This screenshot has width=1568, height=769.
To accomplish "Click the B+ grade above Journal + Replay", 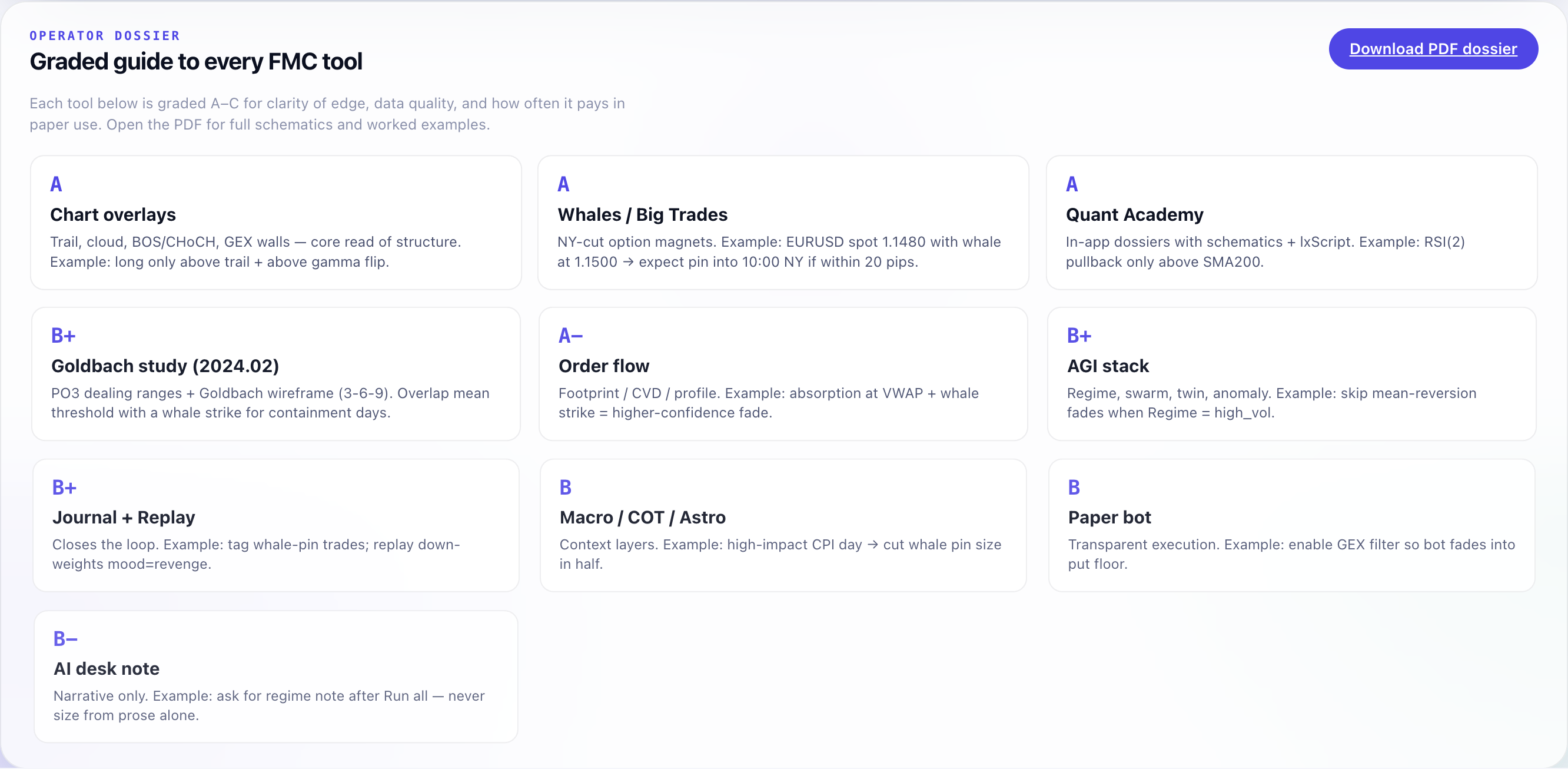I will [x=65, y=487].
